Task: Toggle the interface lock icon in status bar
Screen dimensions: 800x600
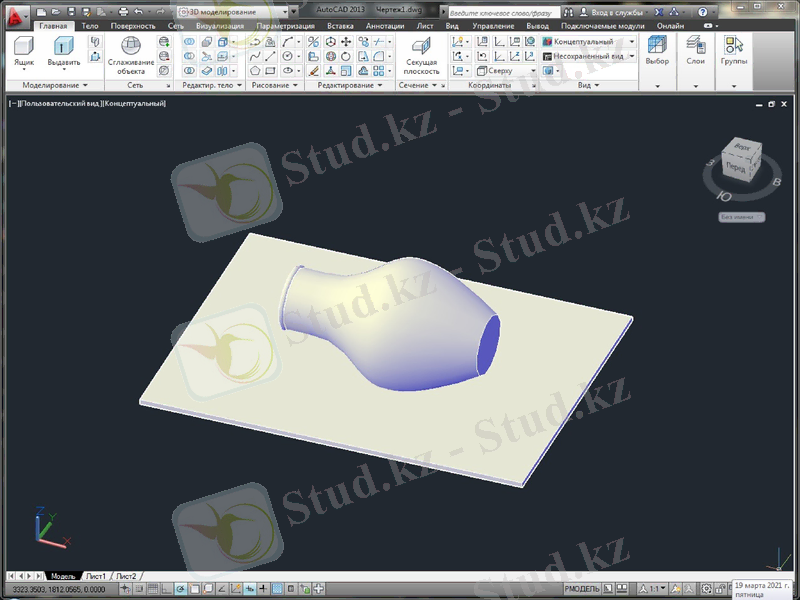Action: (720, 587)
